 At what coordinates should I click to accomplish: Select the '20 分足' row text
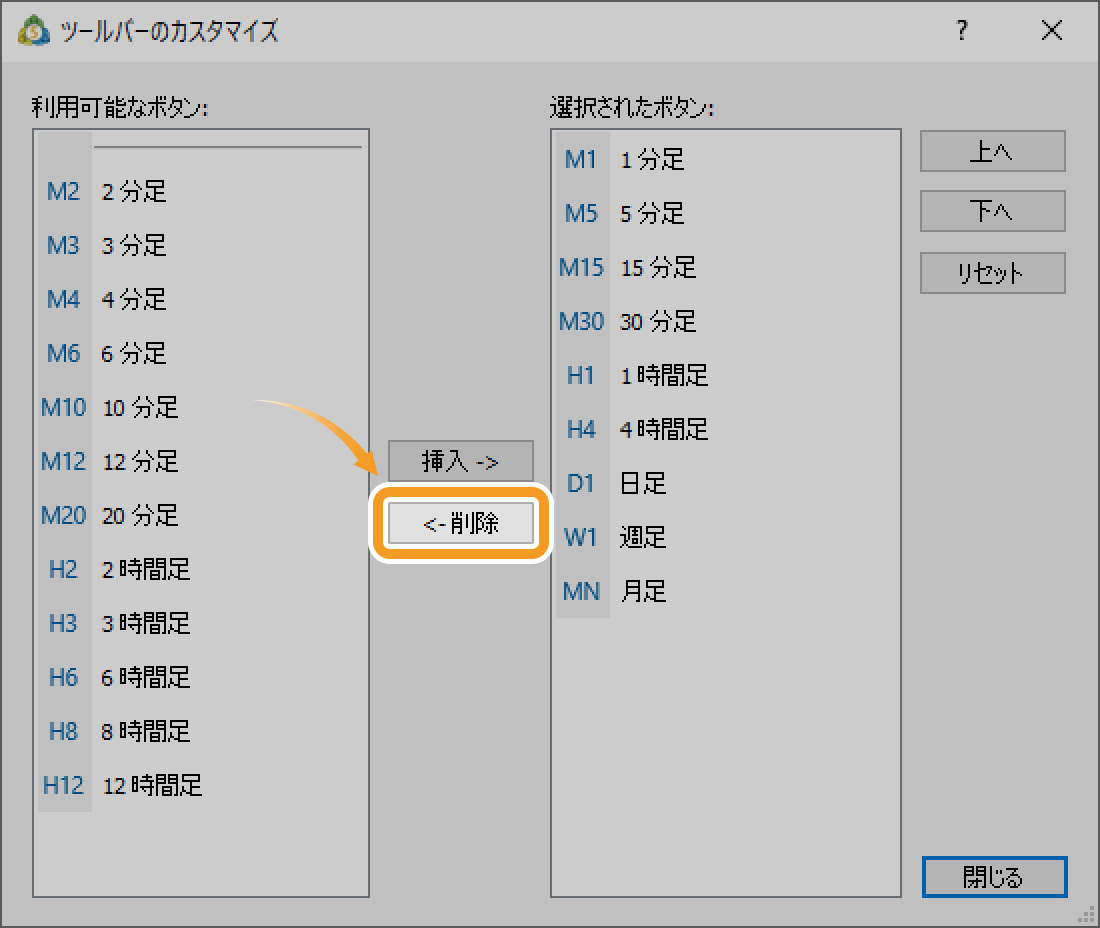(x=140, y=516)
